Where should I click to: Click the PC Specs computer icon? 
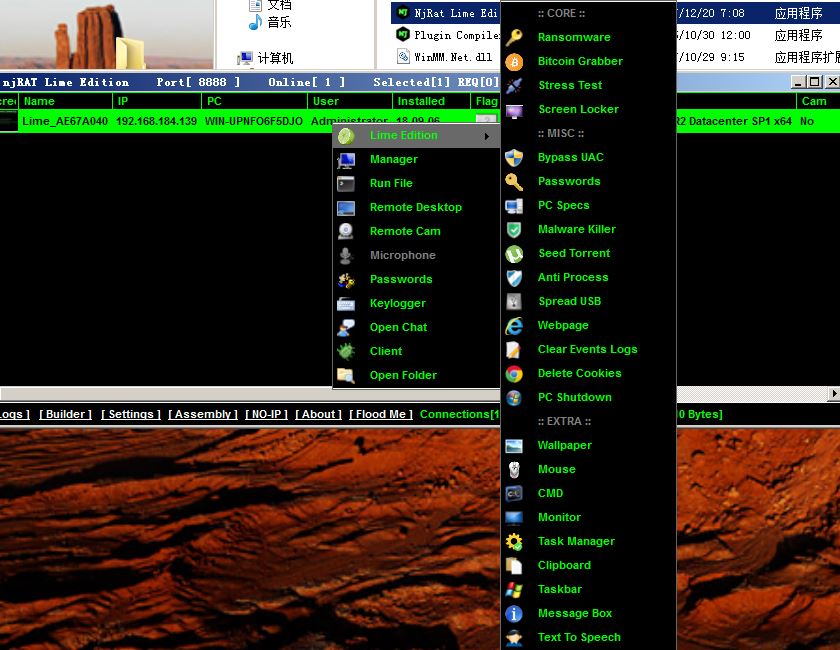coord(514,206)
